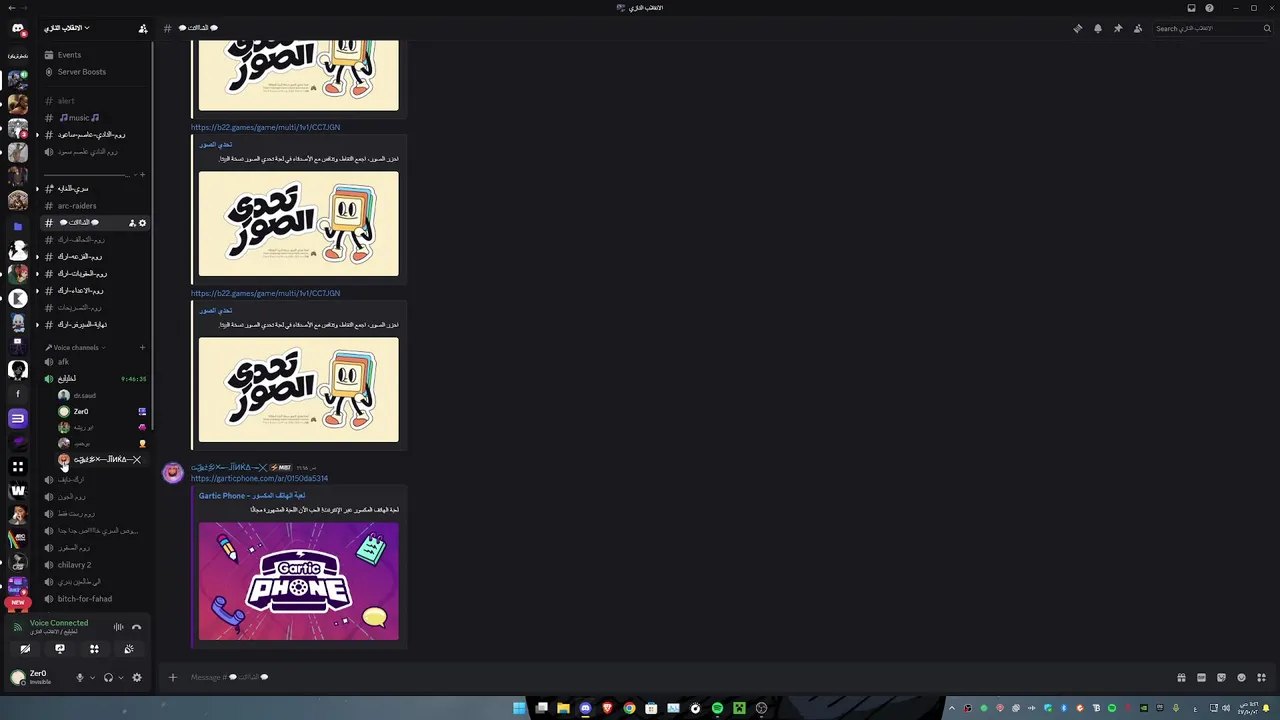Open Threads icon in channel header
The height and width of the screenshot is (720, 1280).
[x=1078, y=28]
